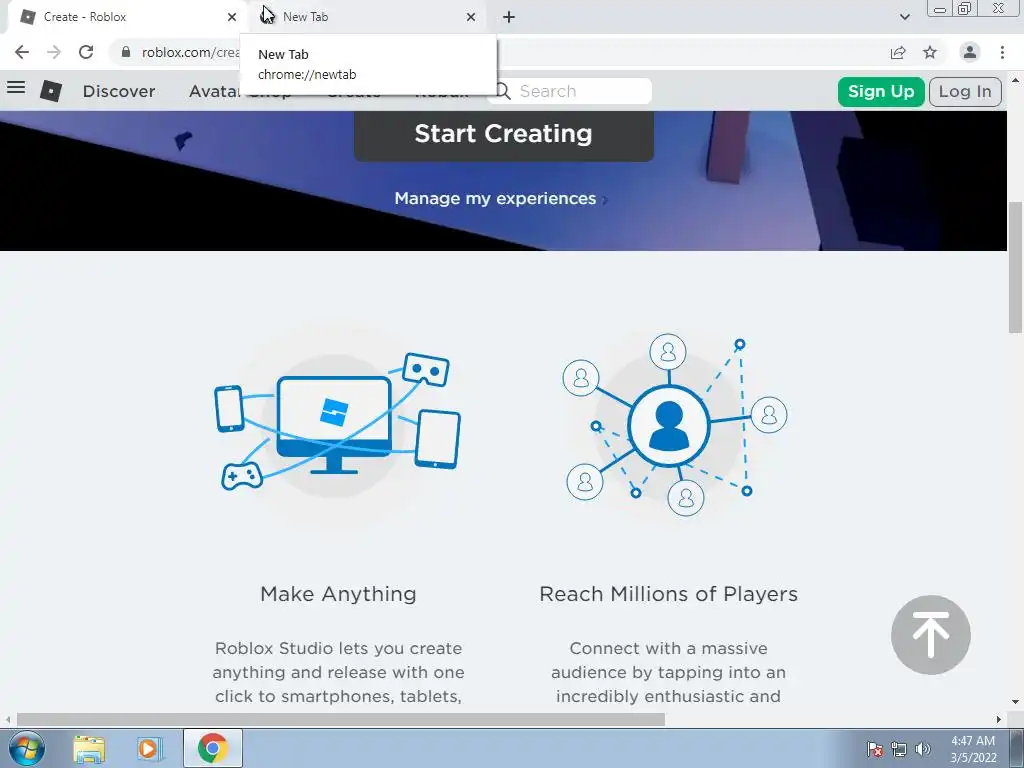Image resolution: width=1024 pixels, height=768 pixels.
Task: Click the search magnifier icon
Action: (x=504, y=91)
